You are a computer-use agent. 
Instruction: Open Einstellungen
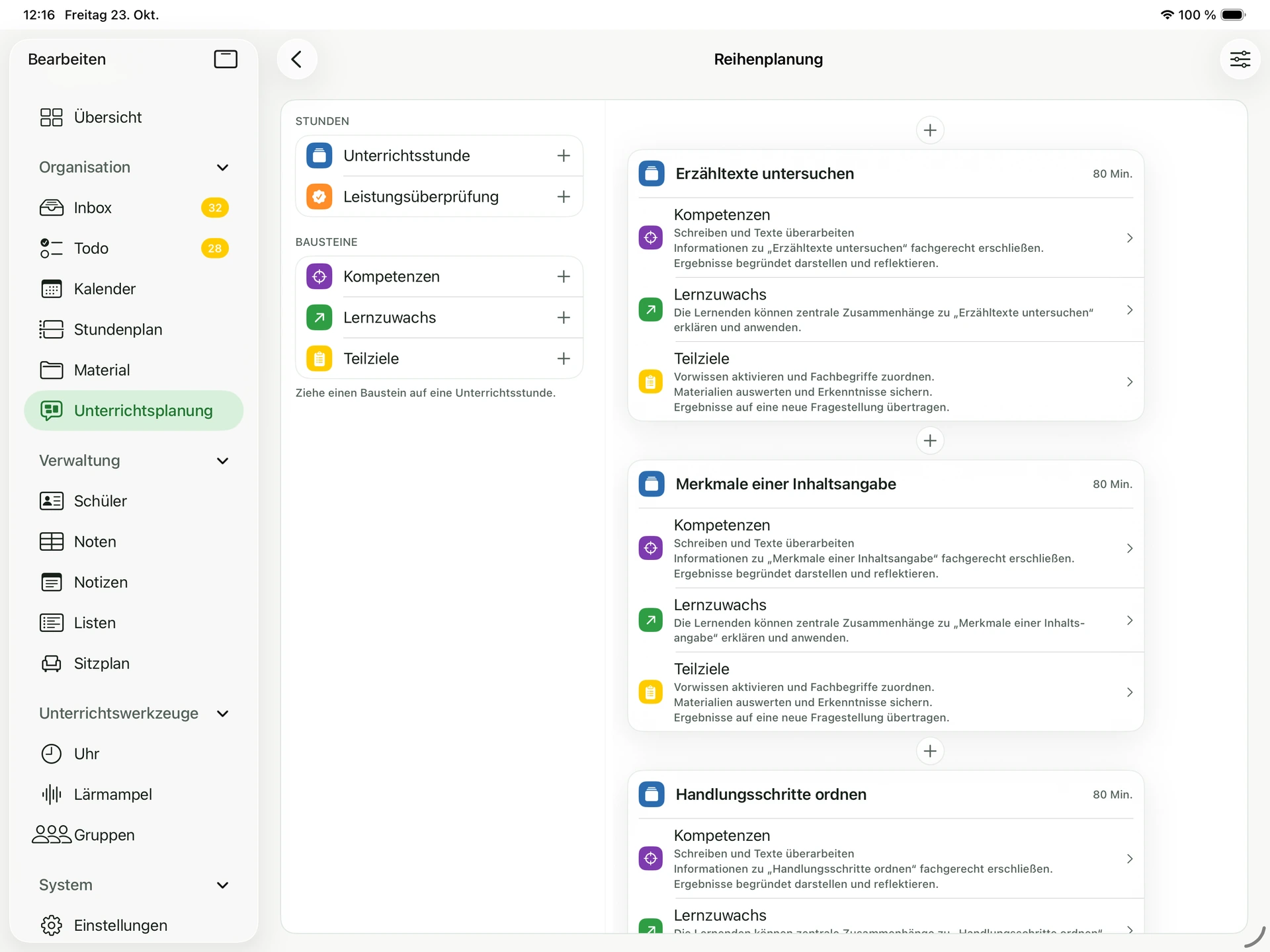click(134, 926)
